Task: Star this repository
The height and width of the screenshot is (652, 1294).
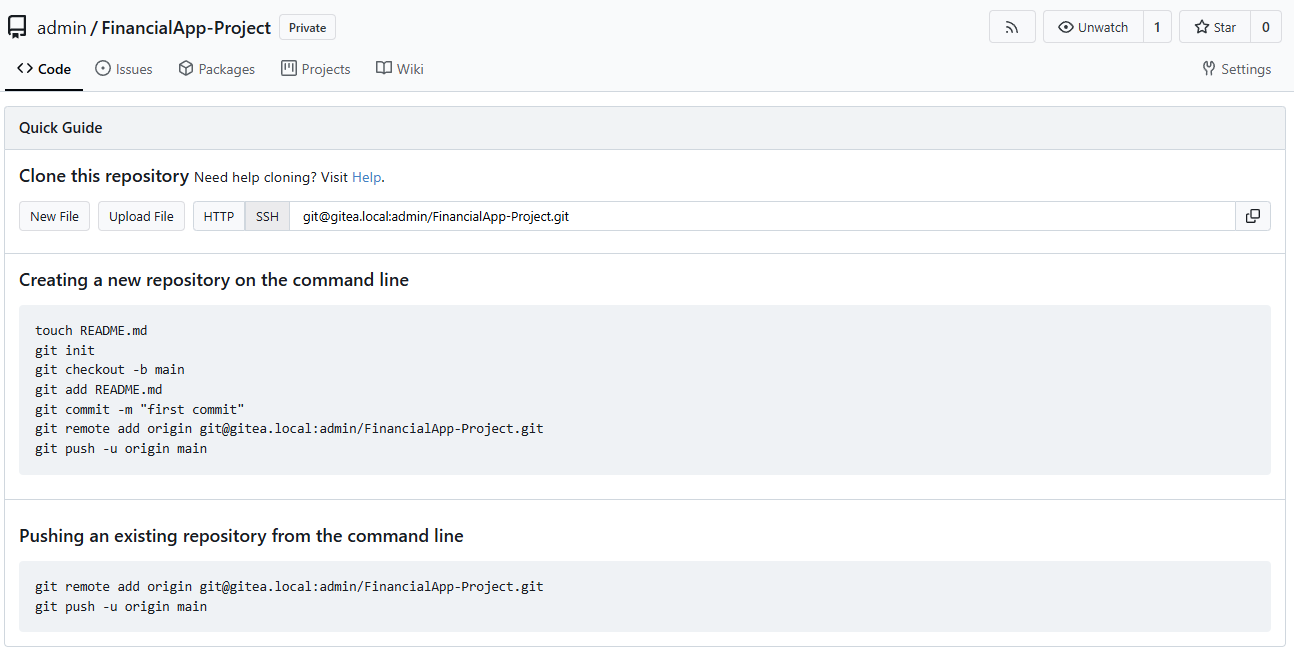Action: (1215, 27)
